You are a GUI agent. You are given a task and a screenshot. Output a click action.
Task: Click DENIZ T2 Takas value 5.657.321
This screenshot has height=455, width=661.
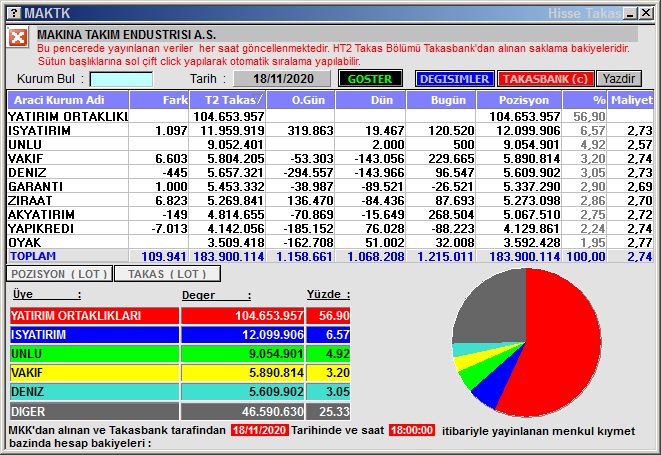click(236, 172)
